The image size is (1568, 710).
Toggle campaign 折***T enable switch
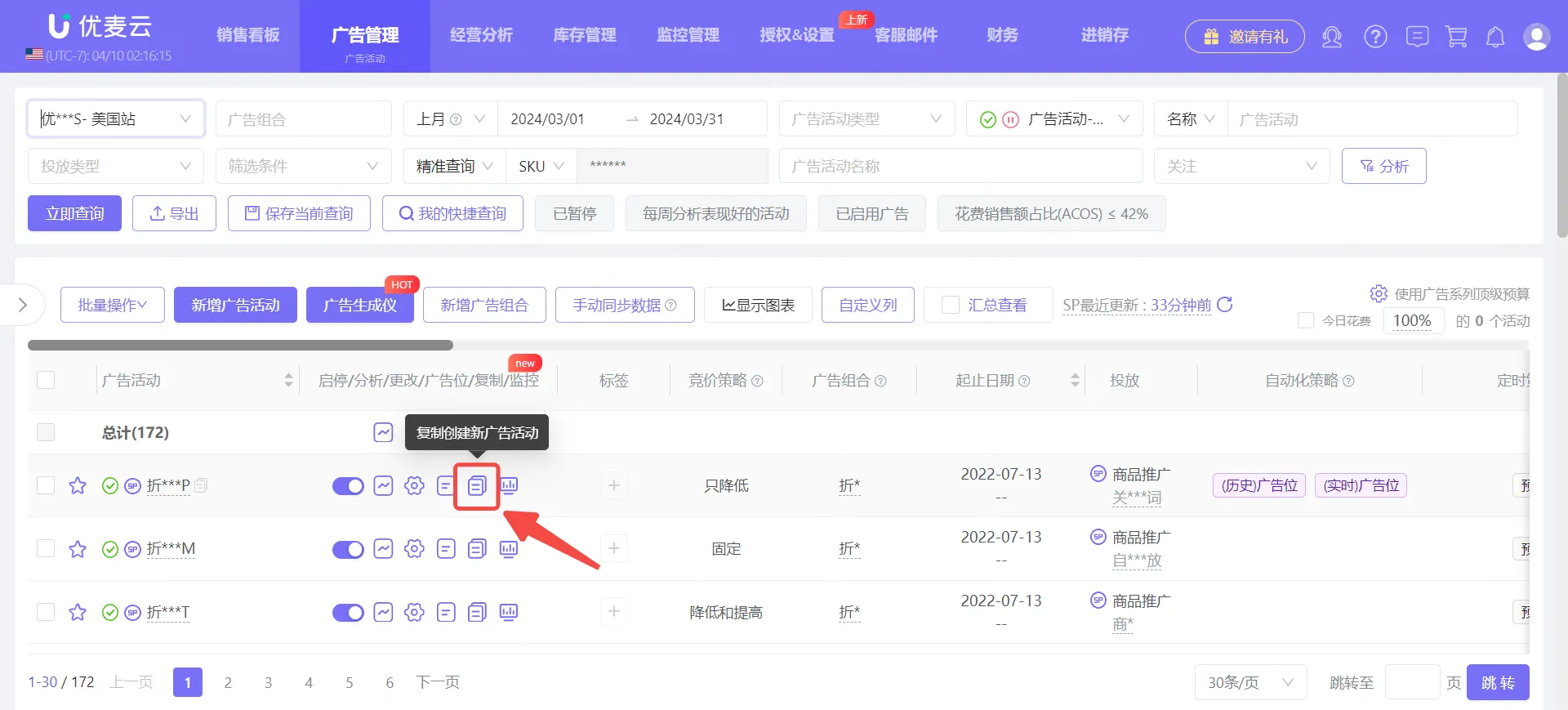click(348, 613)
